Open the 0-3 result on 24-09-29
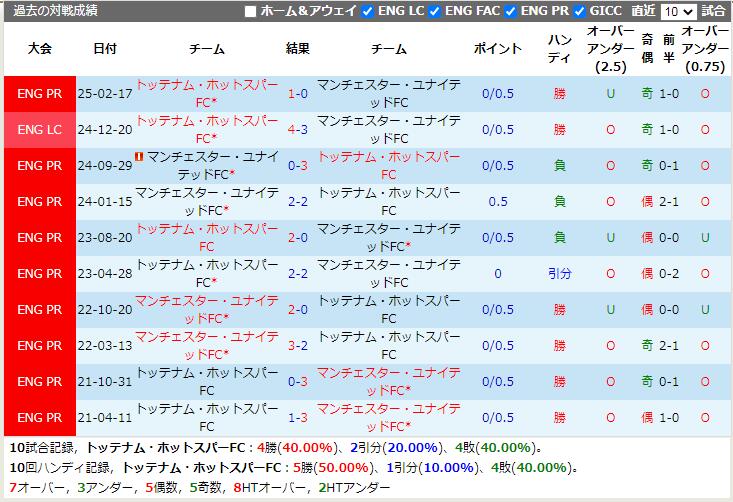 click(298, 166)
